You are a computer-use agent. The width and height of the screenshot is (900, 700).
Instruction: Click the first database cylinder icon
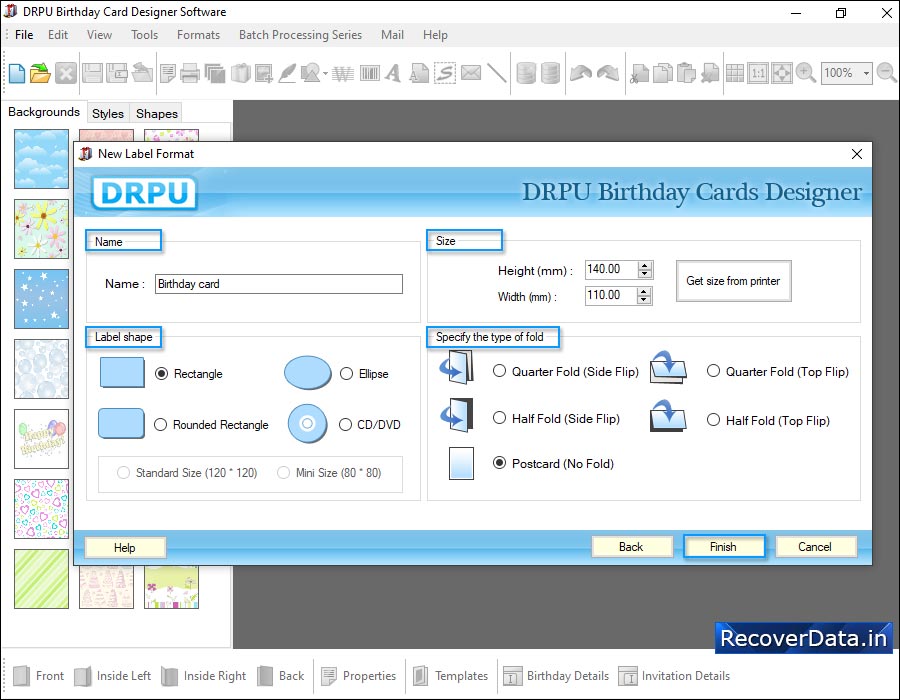tap(526, 73)
